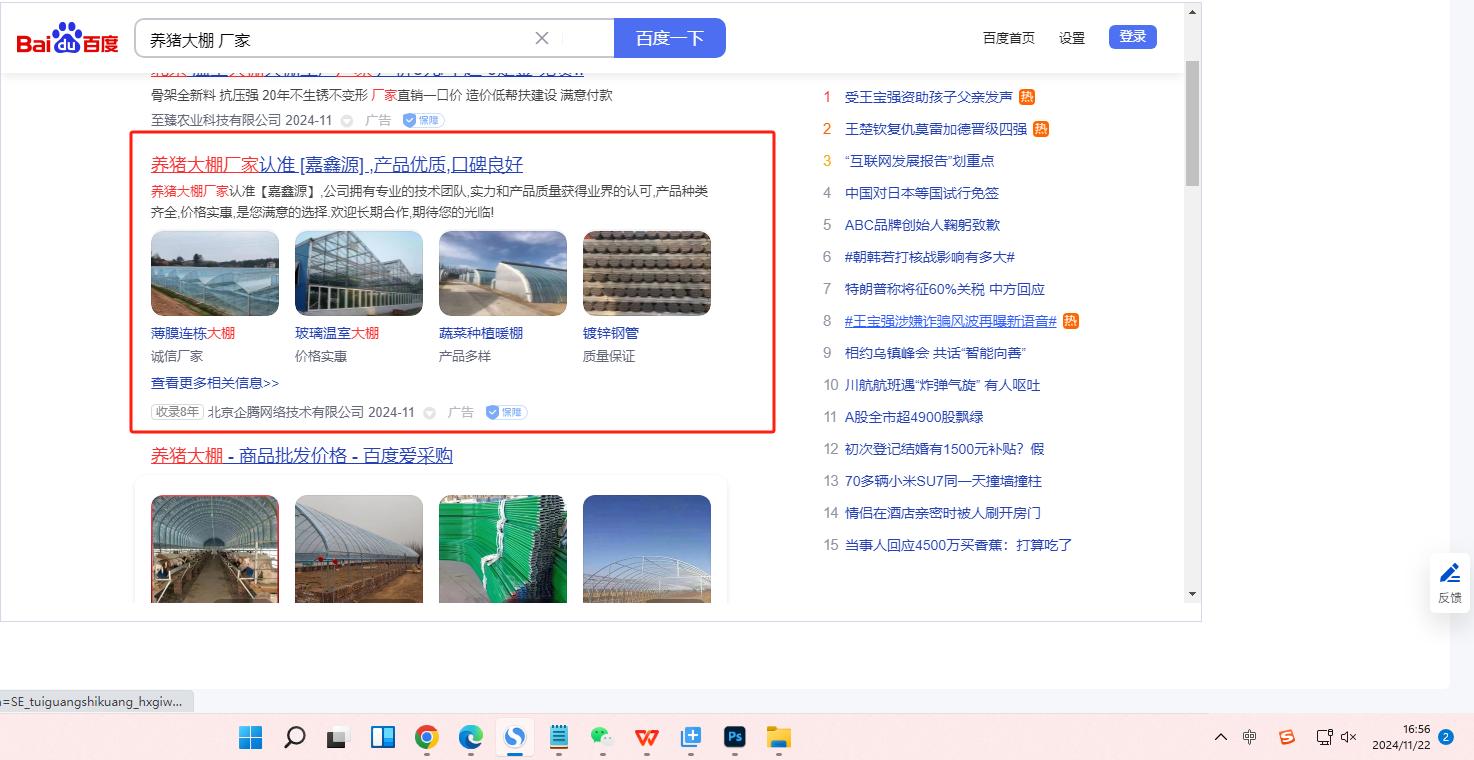Image resolution: width=1474 pixels, height=760 pixels.
Task: Toggle the 中 input language indicator
Action: point(1250,737)
